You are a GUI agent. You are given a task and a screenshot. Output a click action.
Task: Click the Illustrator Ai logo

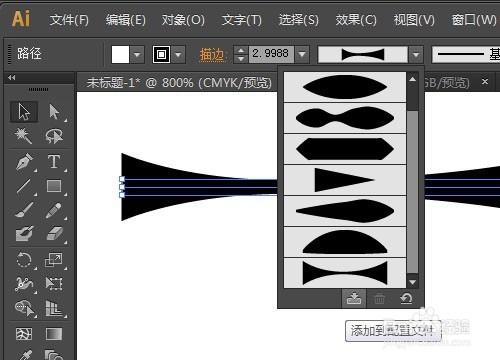(21, 19)
